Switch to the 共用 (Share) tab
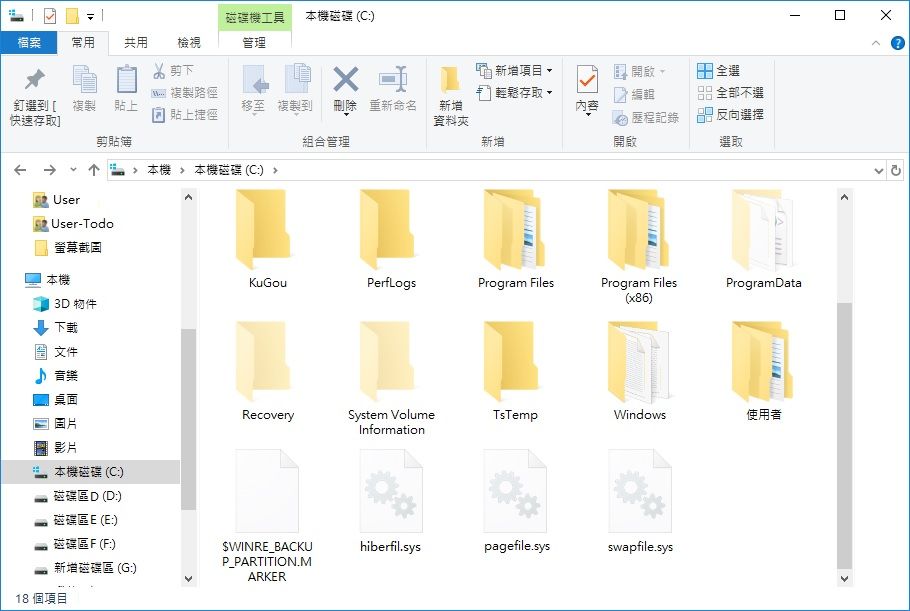Image resolution: width=910 pixels, height=611 pixels. [x=136, y=42]
